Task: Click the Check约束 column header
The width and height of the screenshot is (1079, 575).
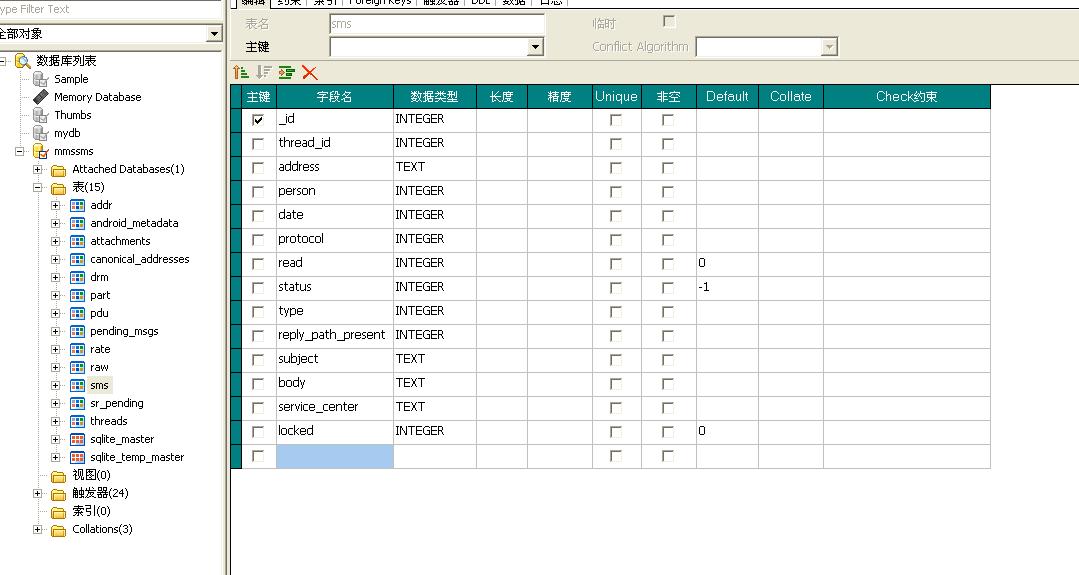Action: 906,97
